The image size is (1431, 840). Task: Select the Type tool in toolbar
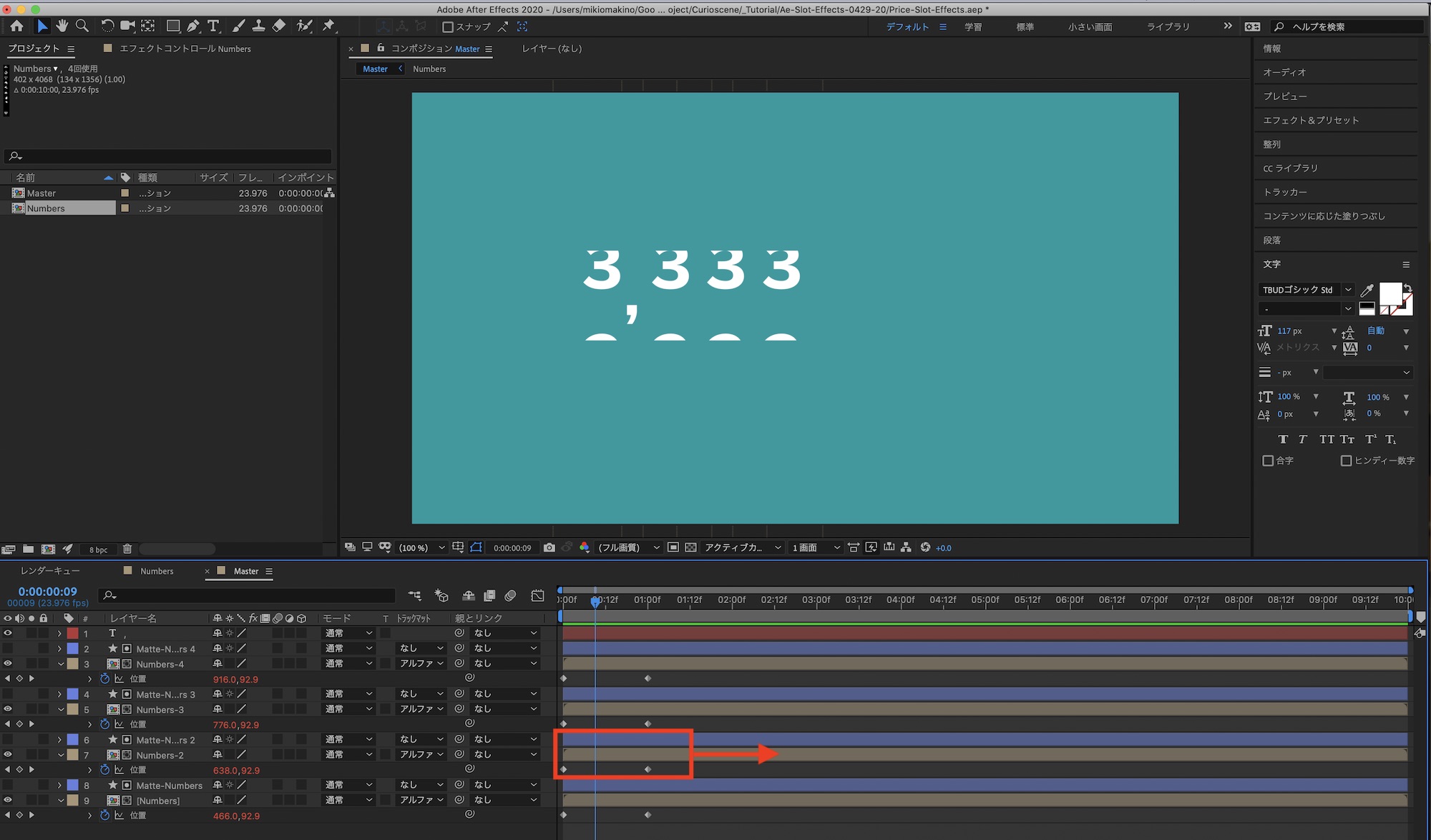213,26
